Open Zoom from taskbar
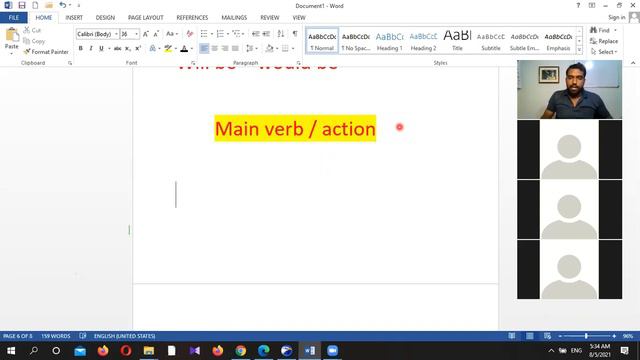 pyautogui.click(x=333, y=351)
